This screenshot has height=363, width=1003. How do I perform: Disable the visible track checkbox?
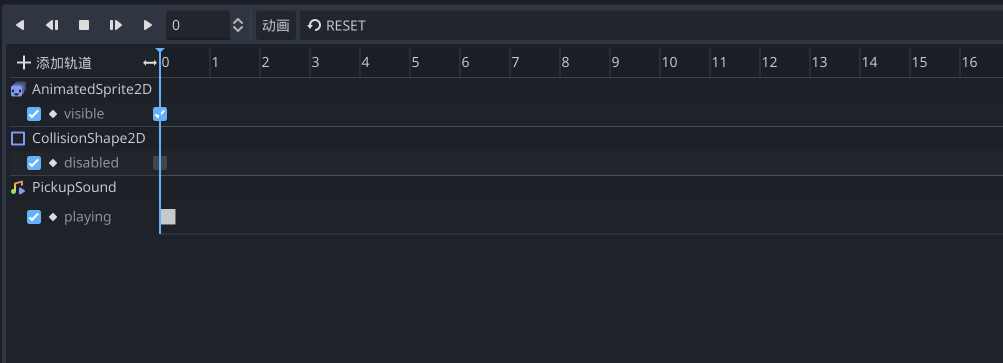[x=34, y=114]
